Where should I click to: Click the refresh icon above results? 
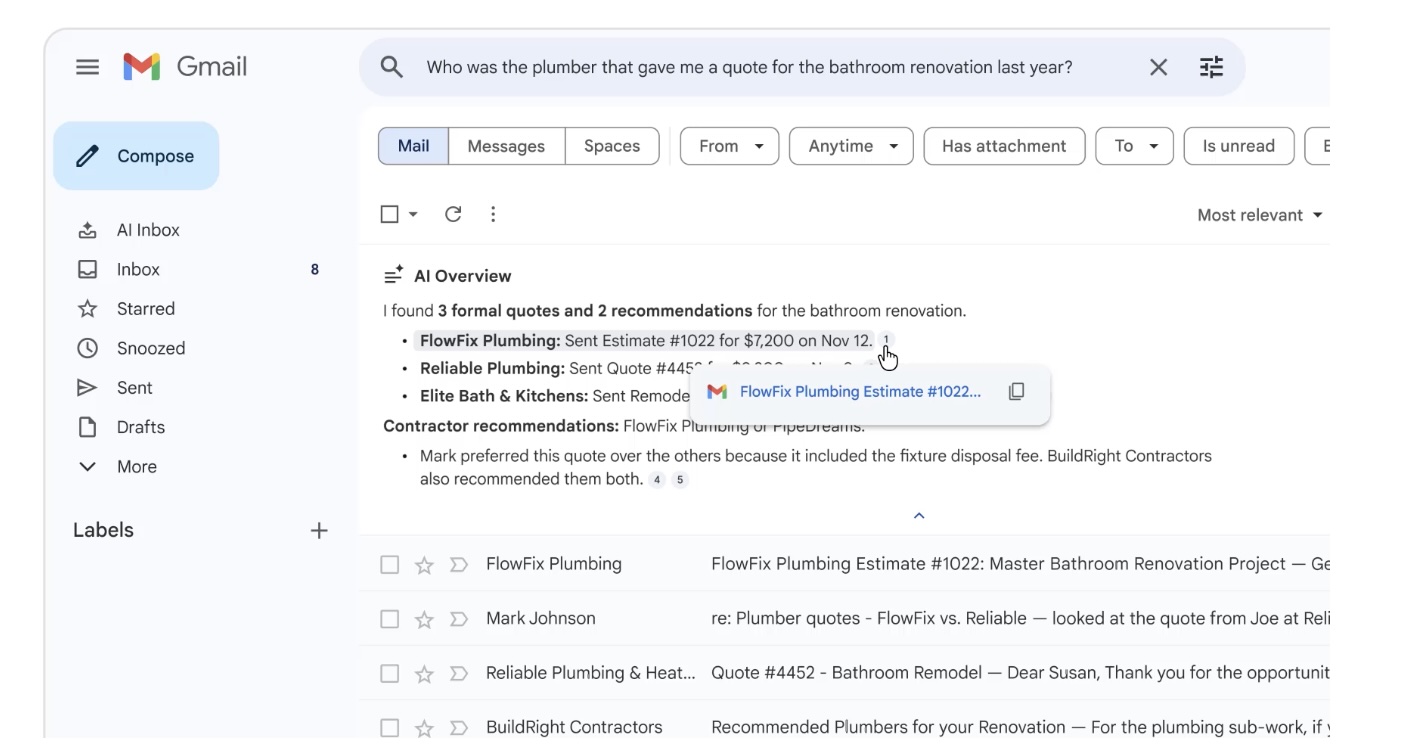(x=453, y=214)
